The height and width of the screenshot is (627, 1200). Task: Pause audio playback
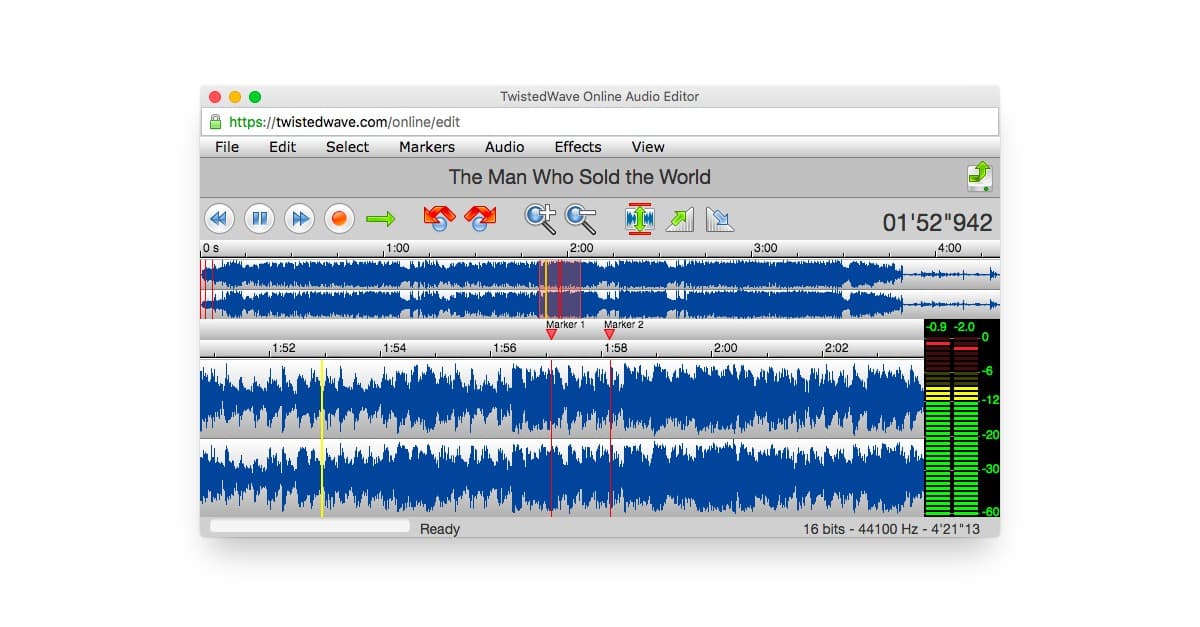tap(259, 218)
